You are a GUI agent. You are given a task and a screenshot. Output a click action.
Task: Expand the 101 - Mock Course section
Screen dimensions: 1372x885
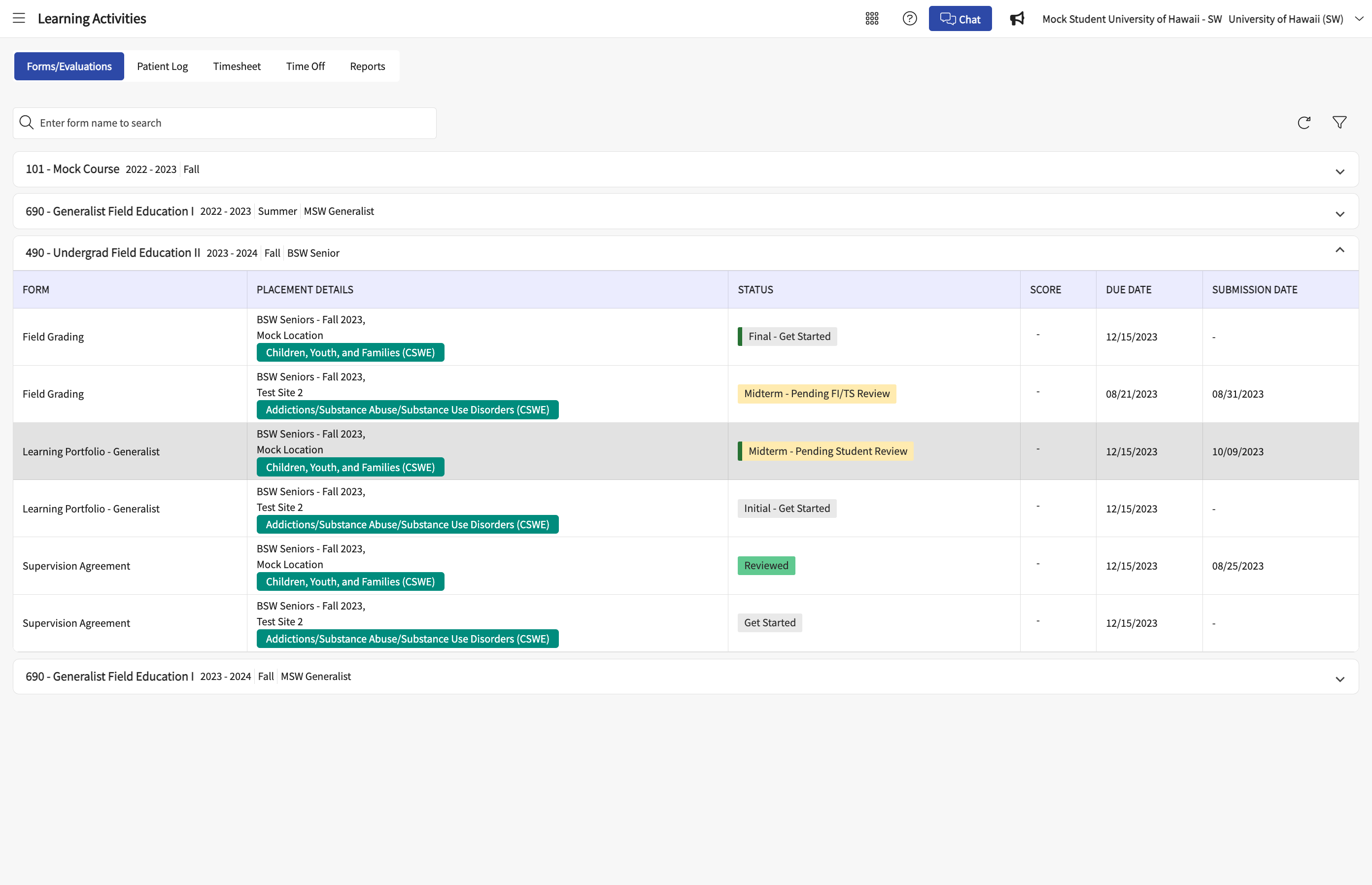click(1340, 172)
